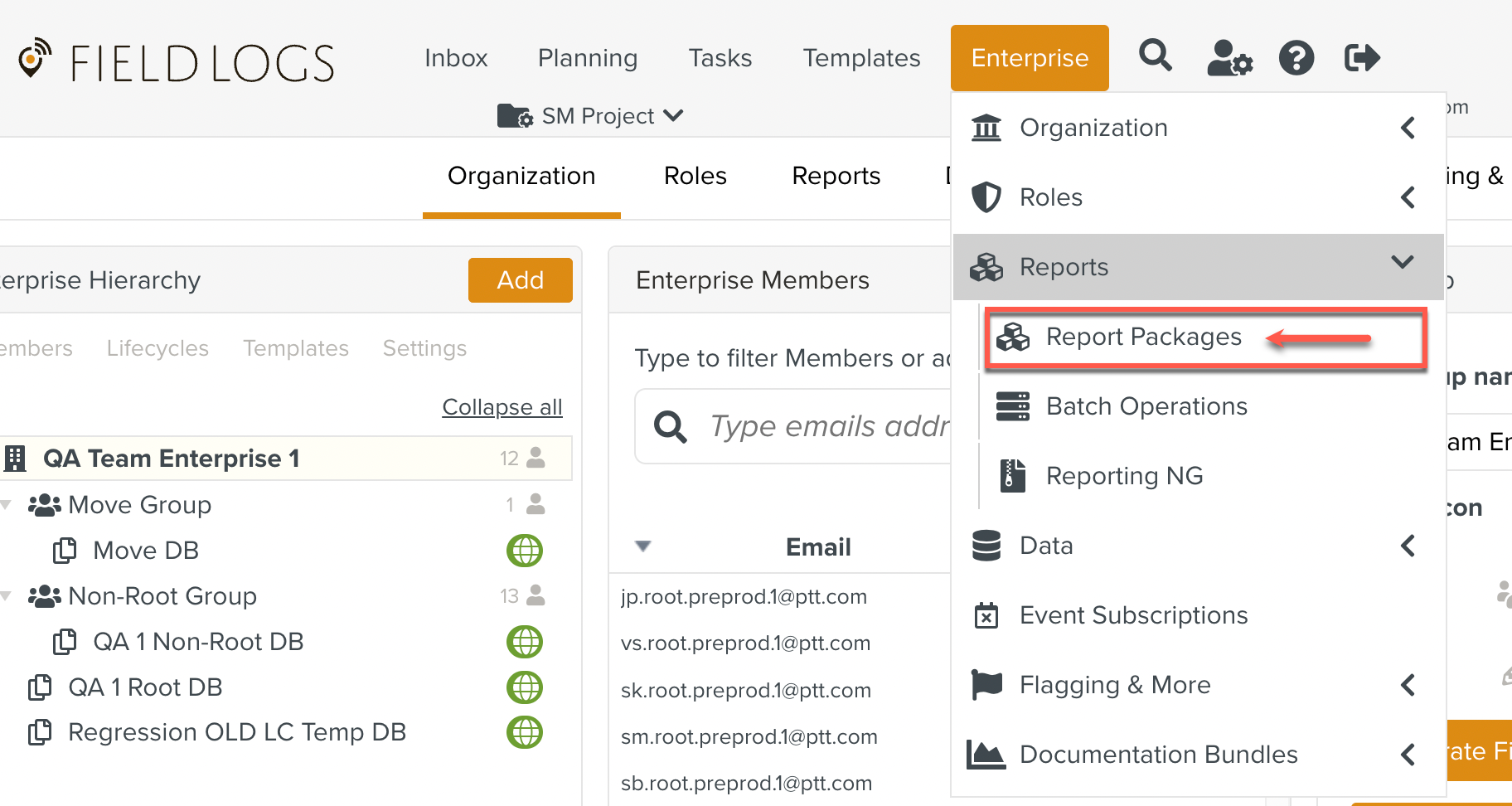Click the globe icon beside Move DB
This screenshot has width=1512, height=806.
click(524, 551)
